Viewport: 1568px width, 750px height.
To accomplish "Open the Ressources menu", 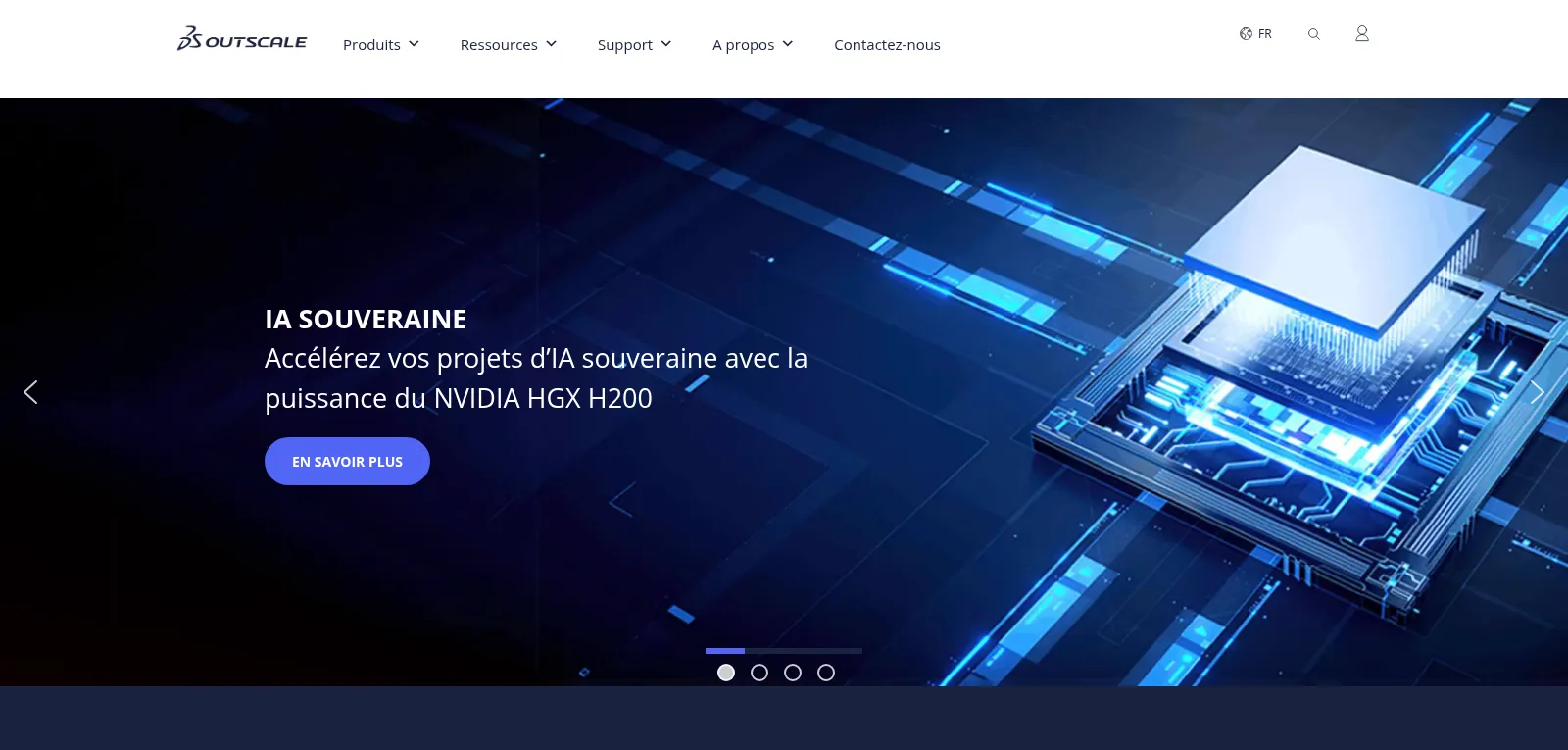I will pyautogui.click(x=499, y=45).
